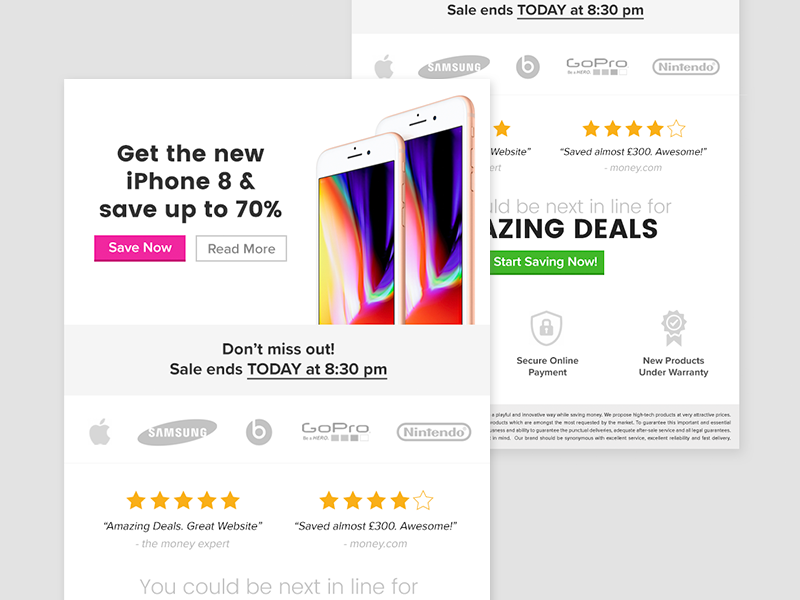Click the Apple logo in front email
Screen dimensions: 800x600
tap(99, 432)
